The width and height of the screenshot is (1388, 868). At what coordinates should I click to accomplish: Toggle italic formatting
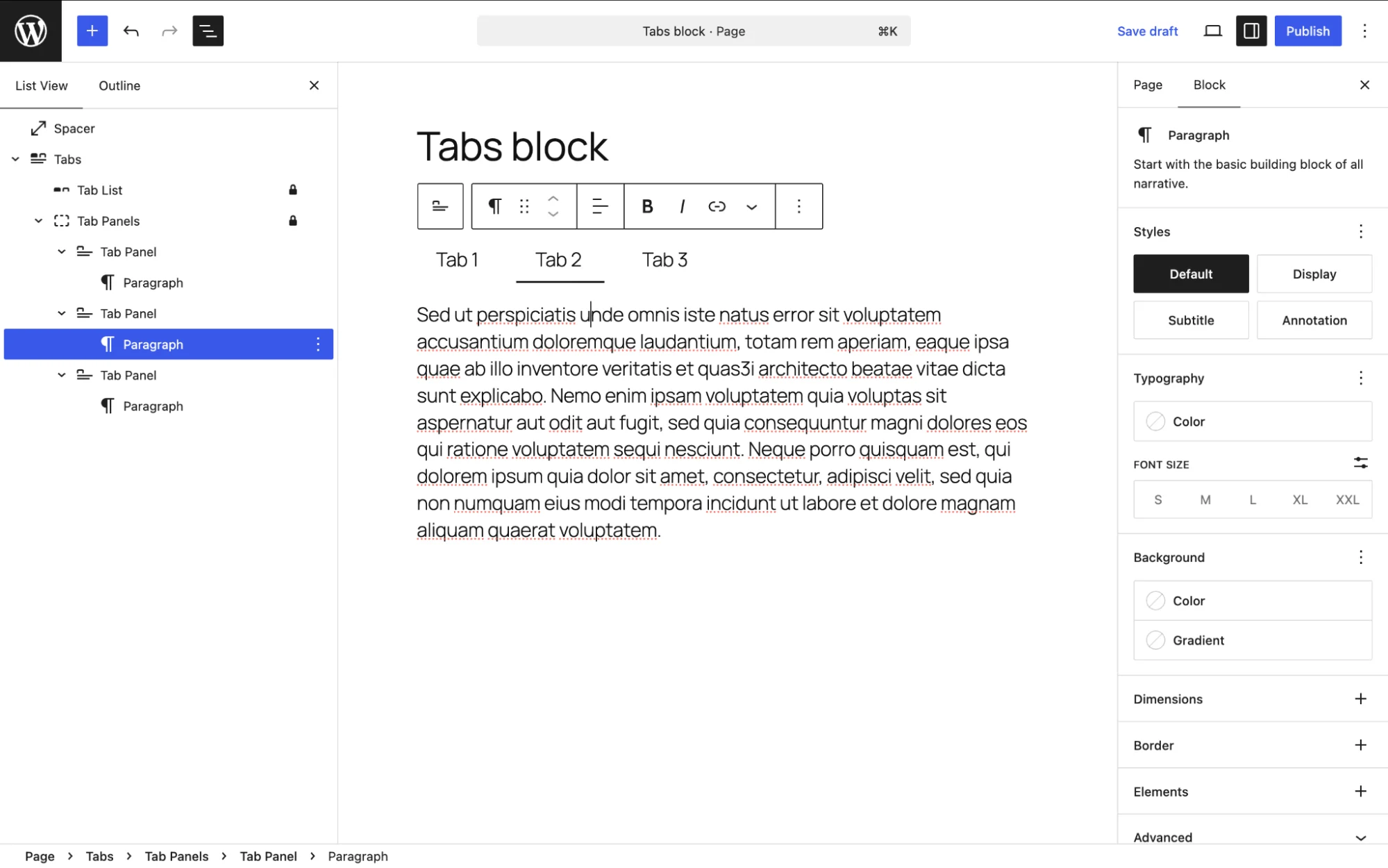[683, 206]
